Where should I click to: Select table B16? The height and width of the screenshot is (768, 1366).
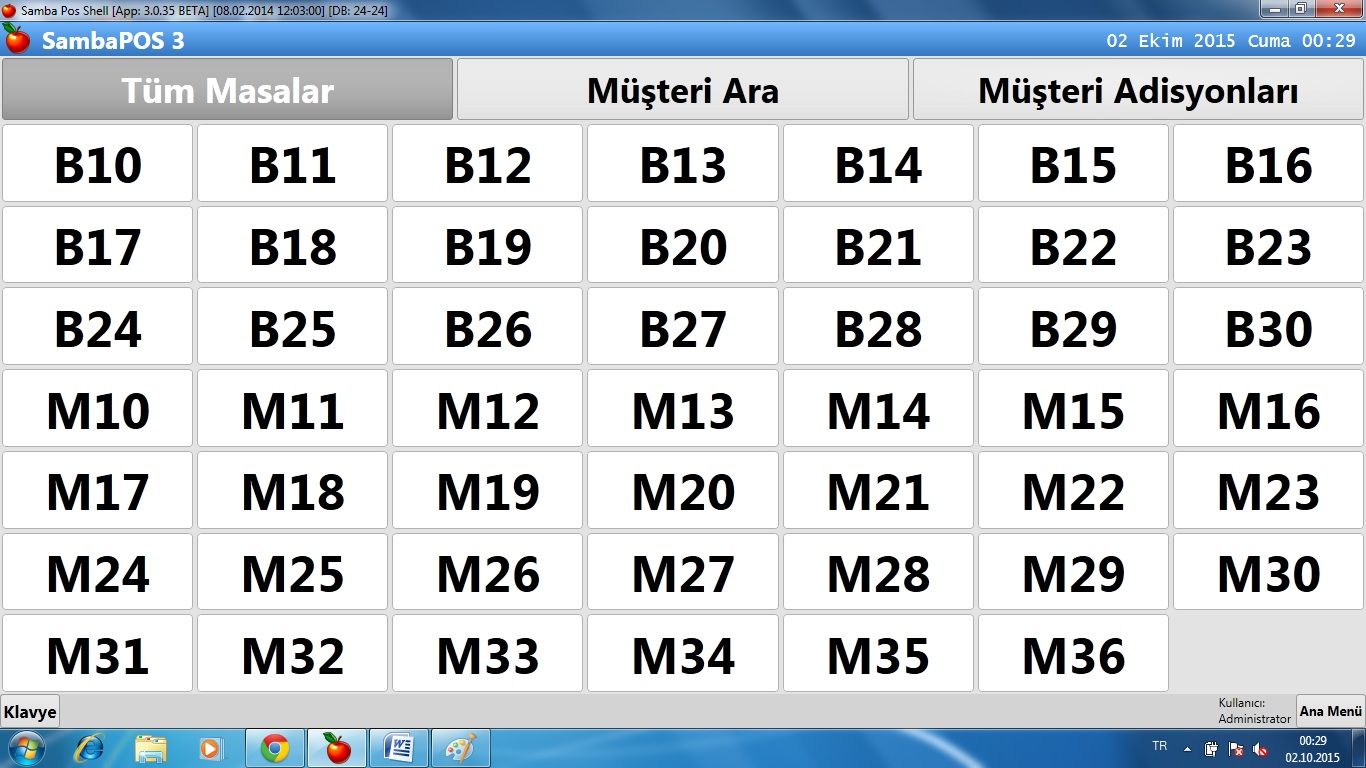(x=1268, y=164)
